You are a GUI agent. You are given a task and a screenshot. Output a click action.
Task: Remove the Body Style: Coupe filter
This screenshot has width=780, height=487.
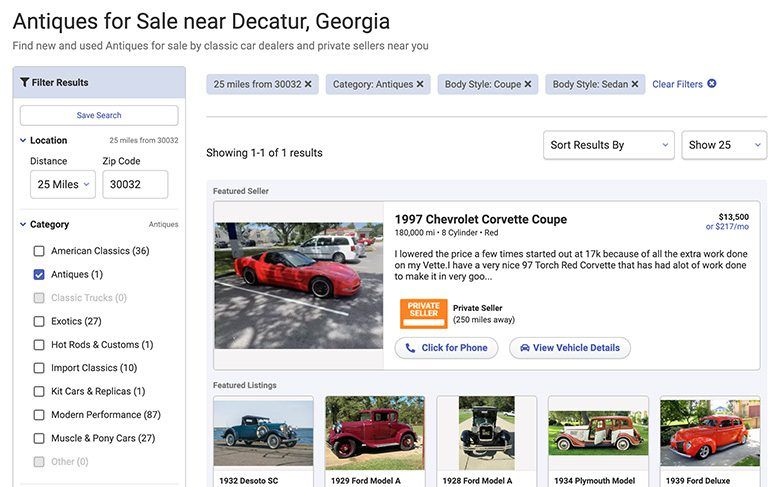click(528, 85)
